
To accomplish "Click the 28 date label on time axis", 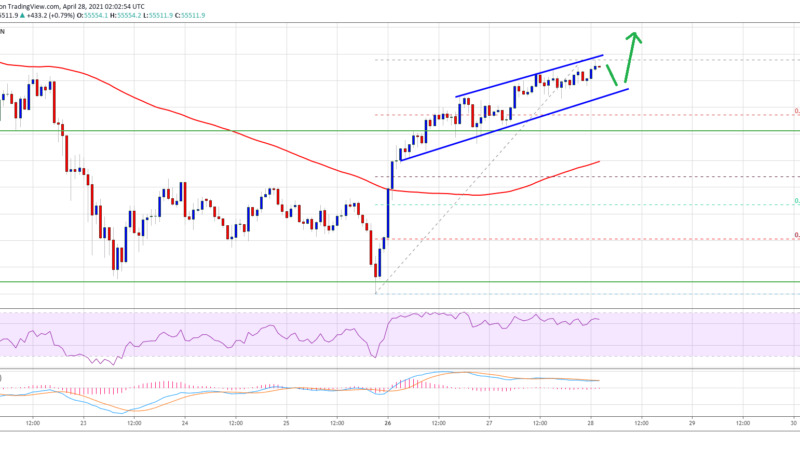I will pos(591,423).
